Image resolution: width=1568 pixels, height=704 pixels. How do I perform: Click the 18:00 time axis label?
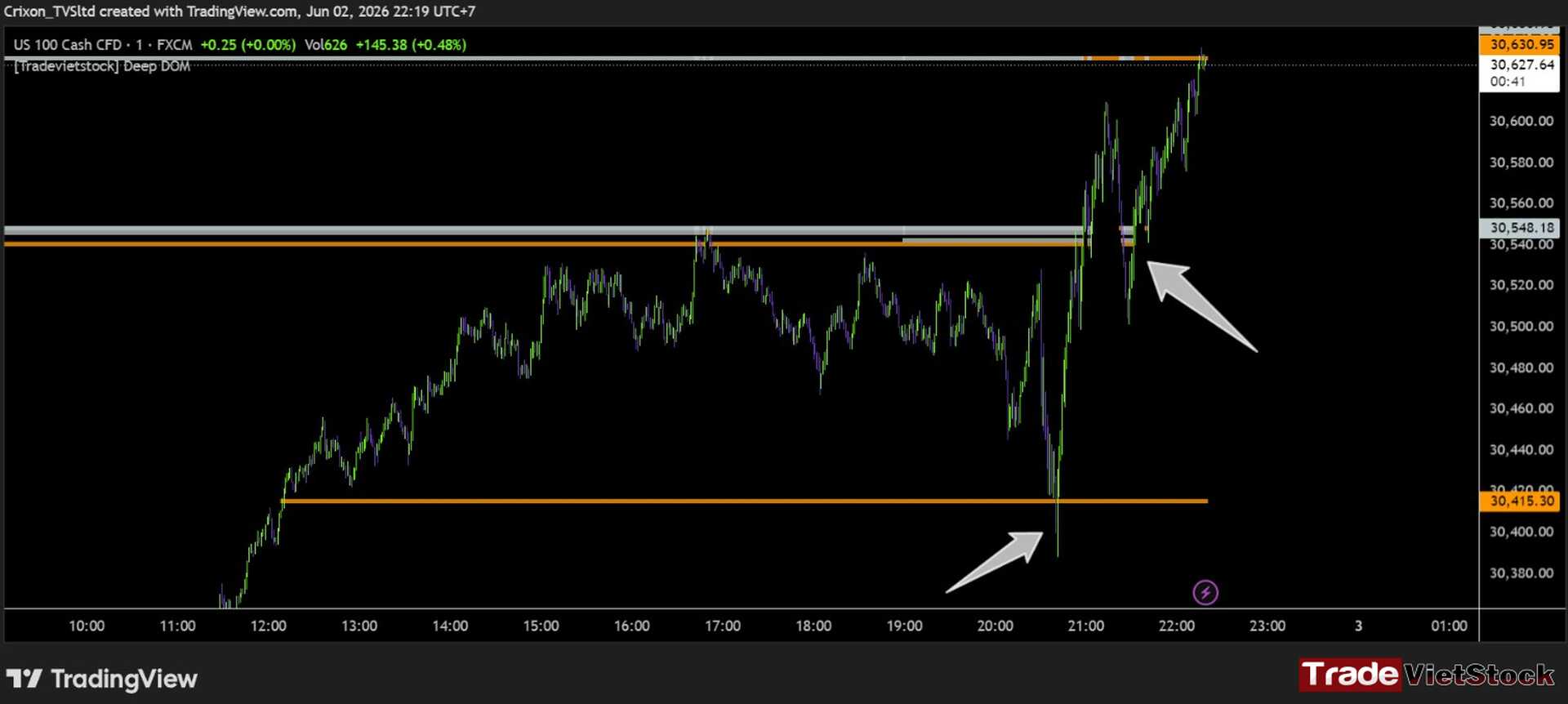click(x=814, y=626)
